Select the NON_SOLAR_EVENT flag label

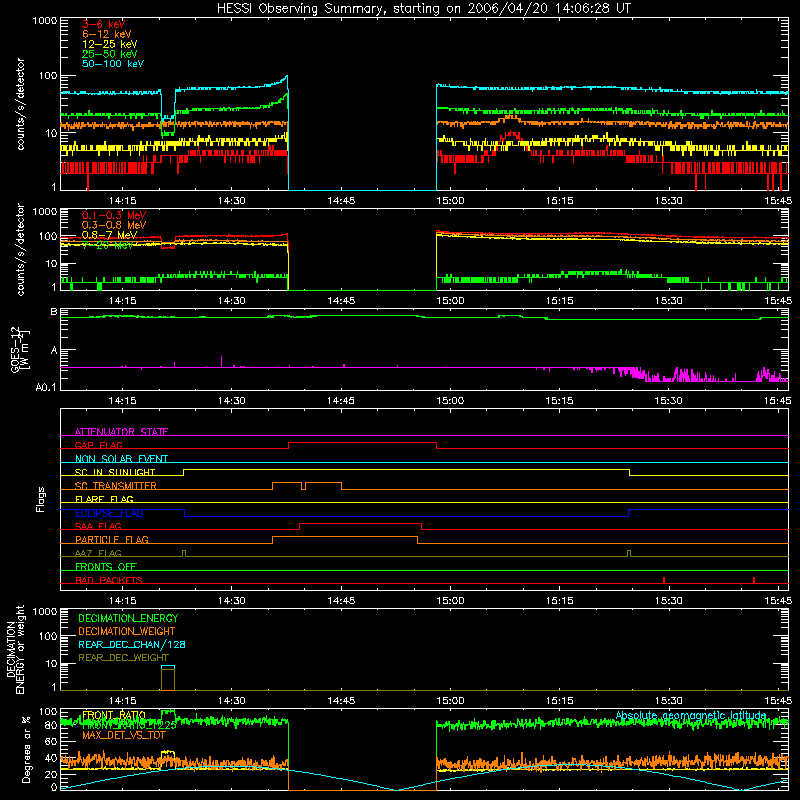tap(121, 459)
